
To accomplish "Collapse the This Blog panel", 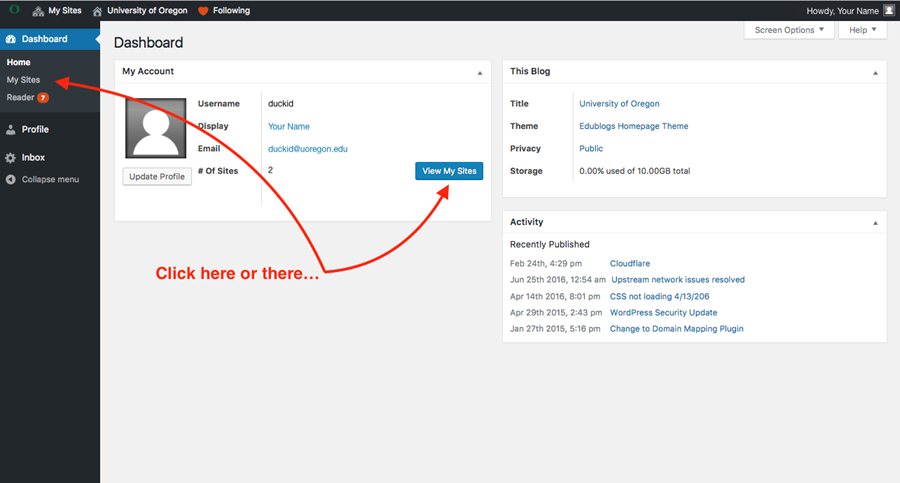I will (875, 73).
